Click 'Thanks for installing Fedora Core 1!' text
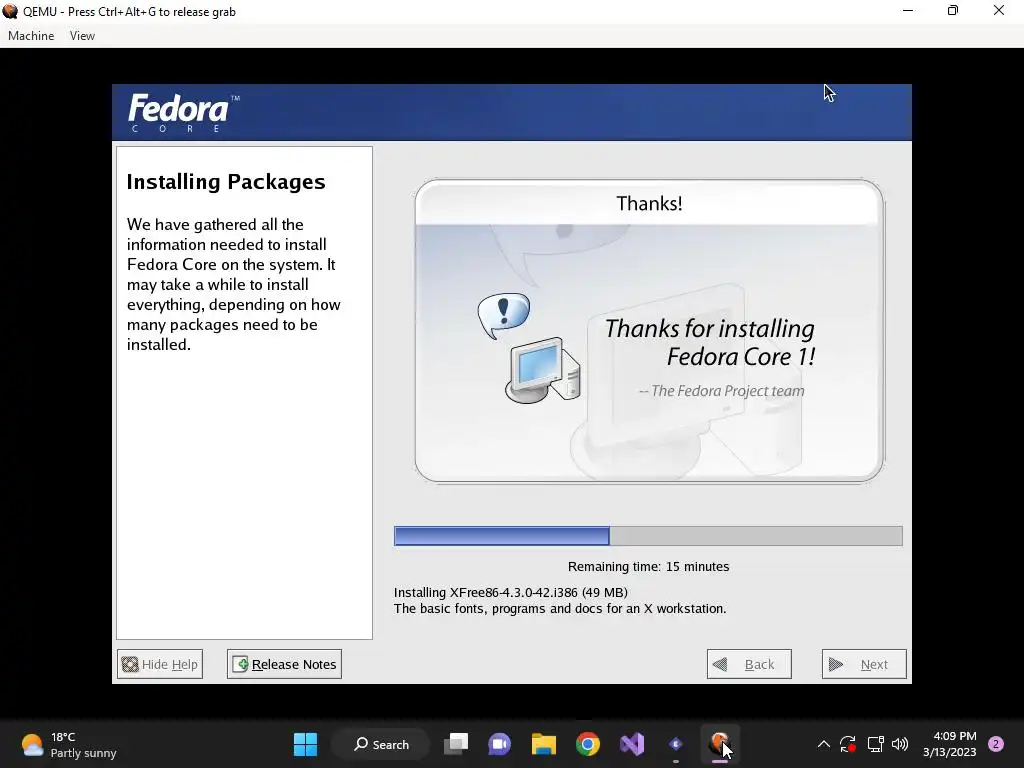 point(709,342)
